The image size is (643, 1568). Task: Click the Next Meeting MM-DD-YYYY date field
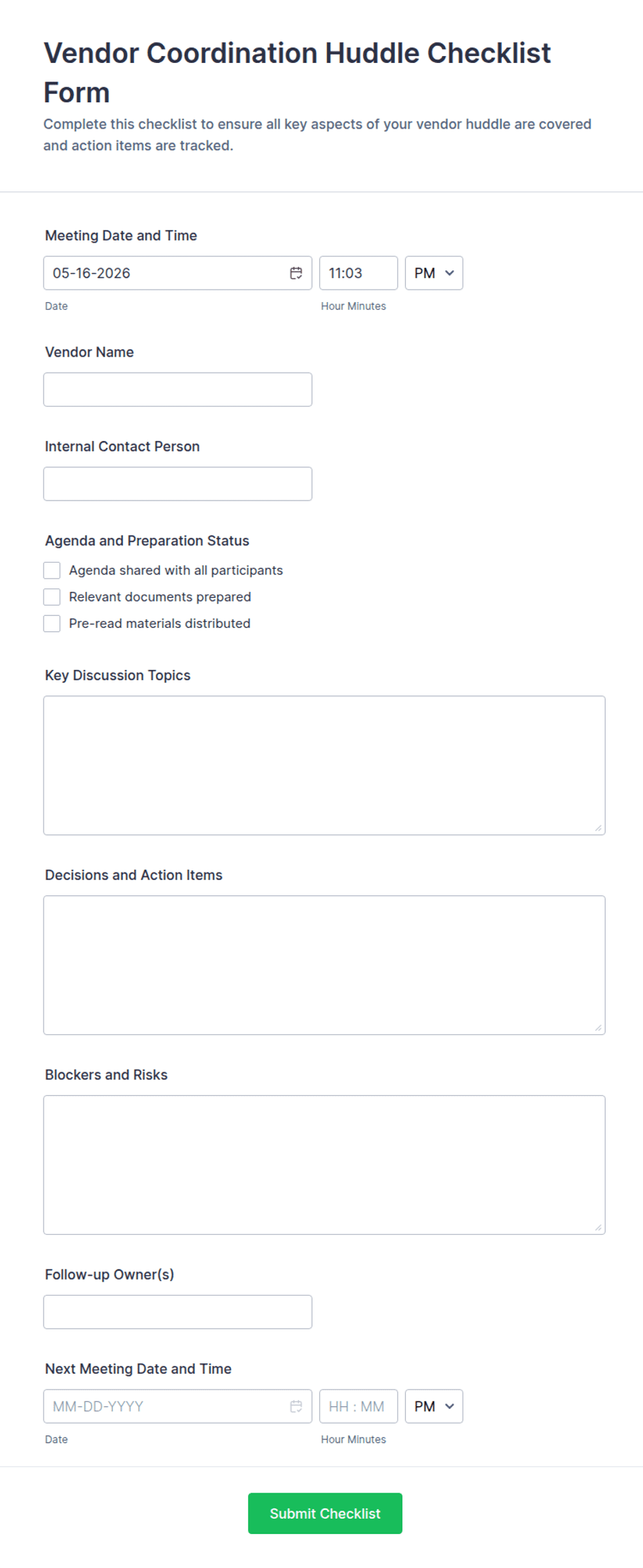coord(178,1406)
